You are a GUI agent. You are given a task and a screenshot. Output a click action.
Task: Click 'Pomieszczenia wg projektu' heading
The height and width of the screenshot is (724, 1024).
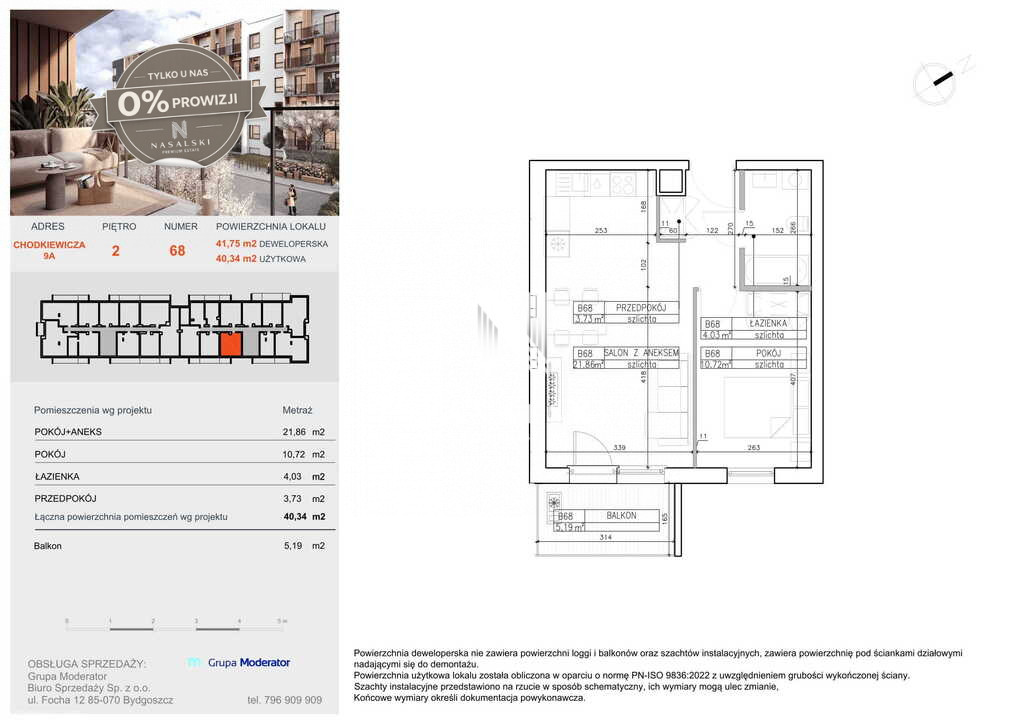tap(93, 410)
